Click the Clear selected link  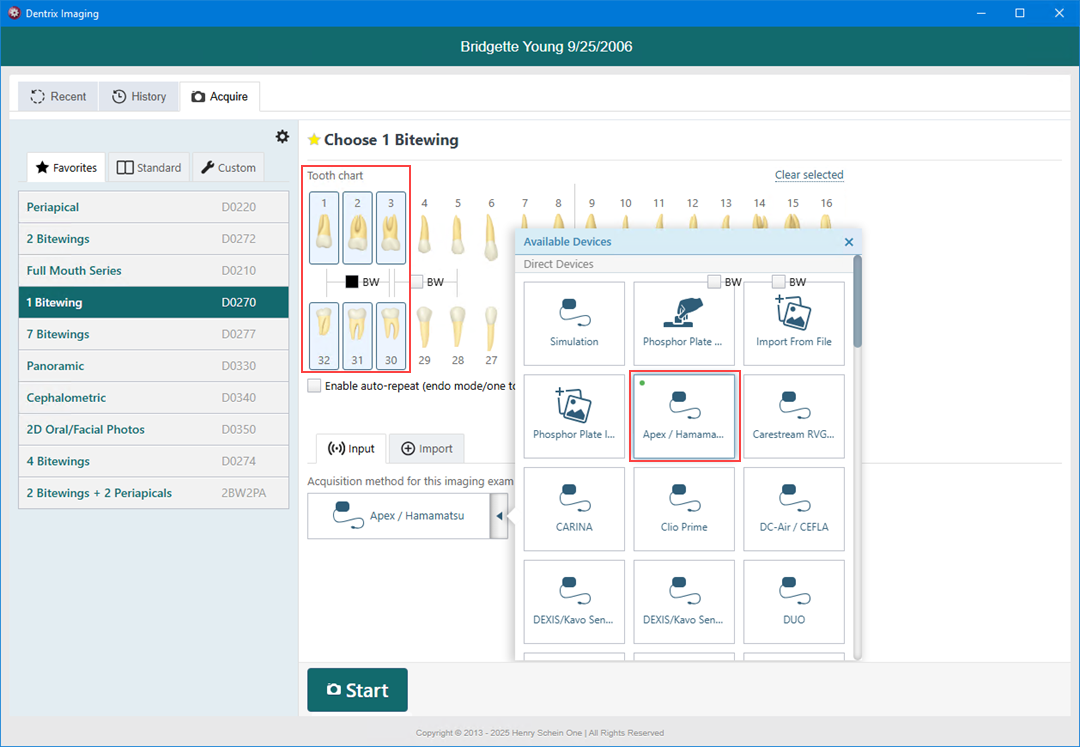coord(808,175)
